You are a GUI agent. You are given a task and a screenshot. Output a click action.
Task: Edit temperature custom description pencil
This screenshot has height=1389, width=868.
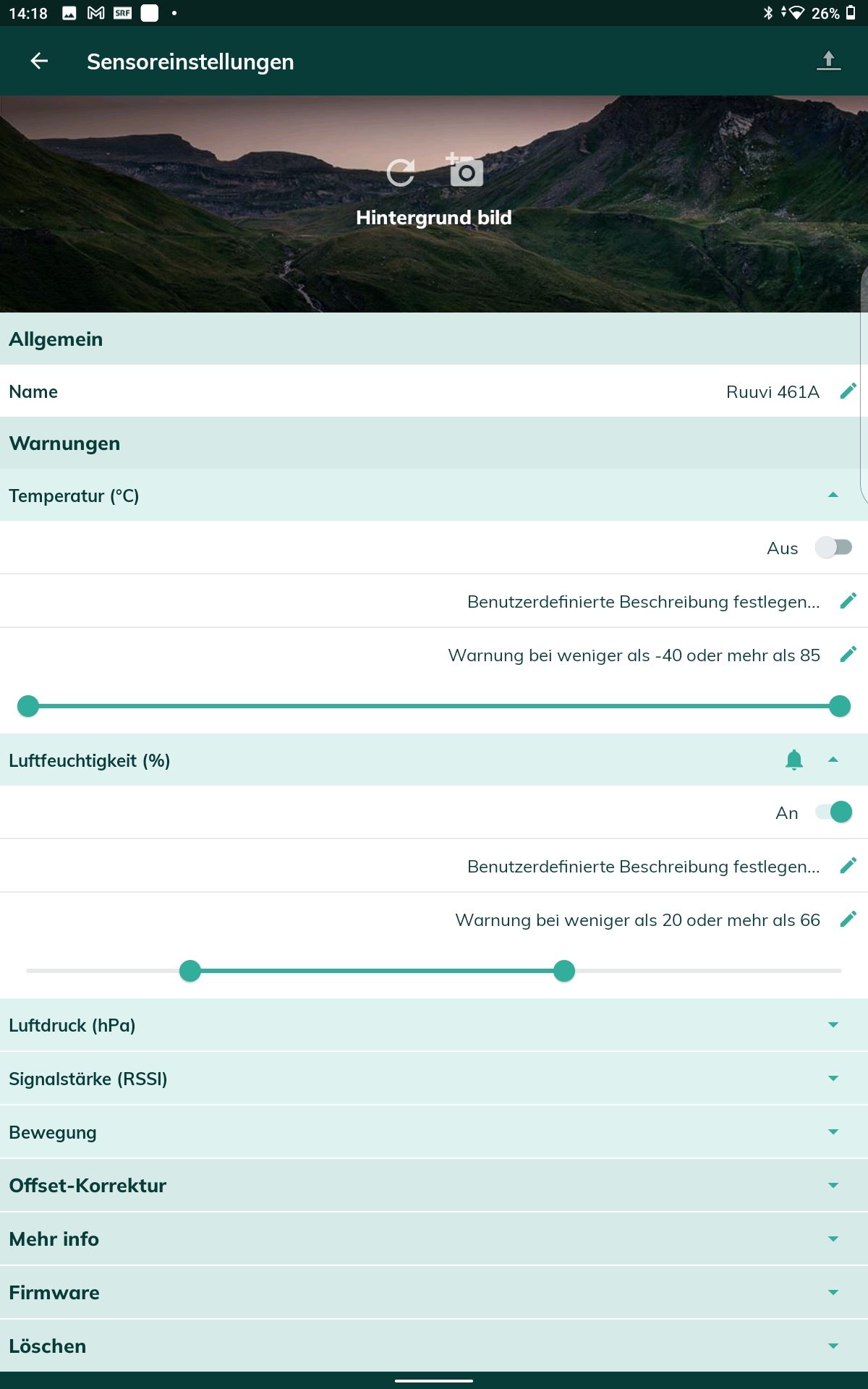pos(848,601)
